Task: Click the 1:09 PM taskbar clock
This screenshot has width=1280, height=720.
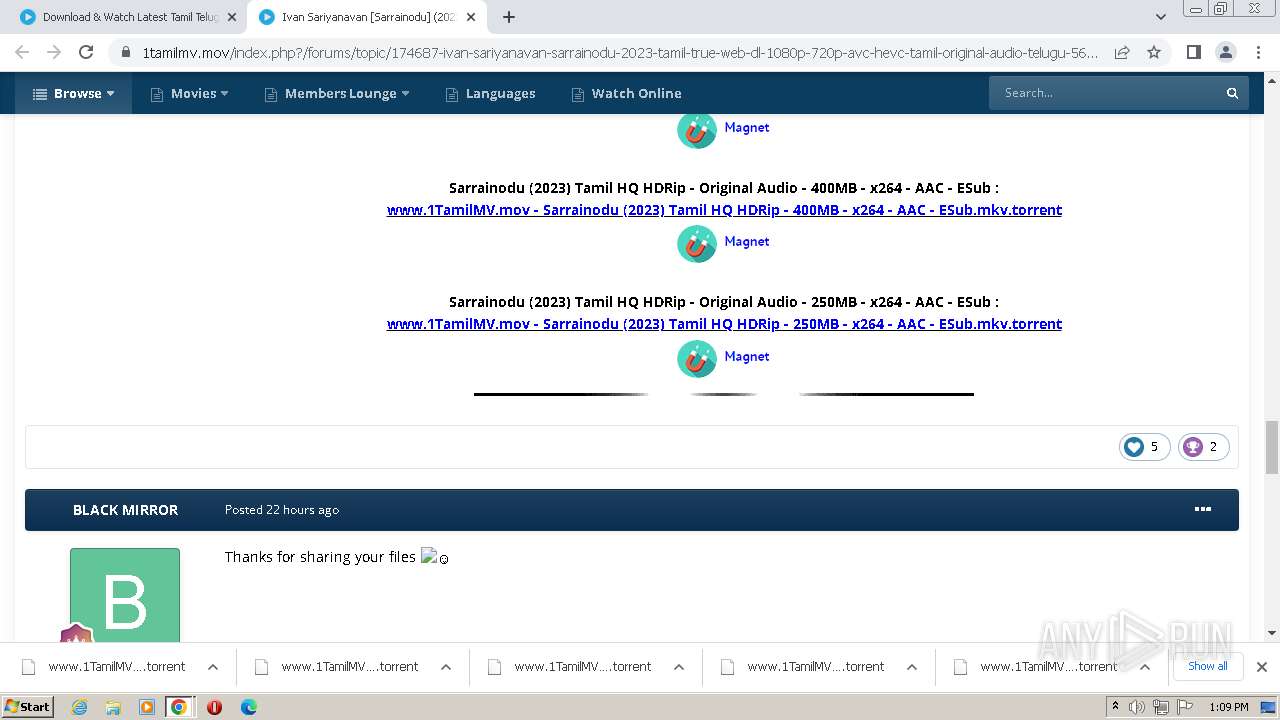Action: pyautogui.click(x=1229, y=707)
